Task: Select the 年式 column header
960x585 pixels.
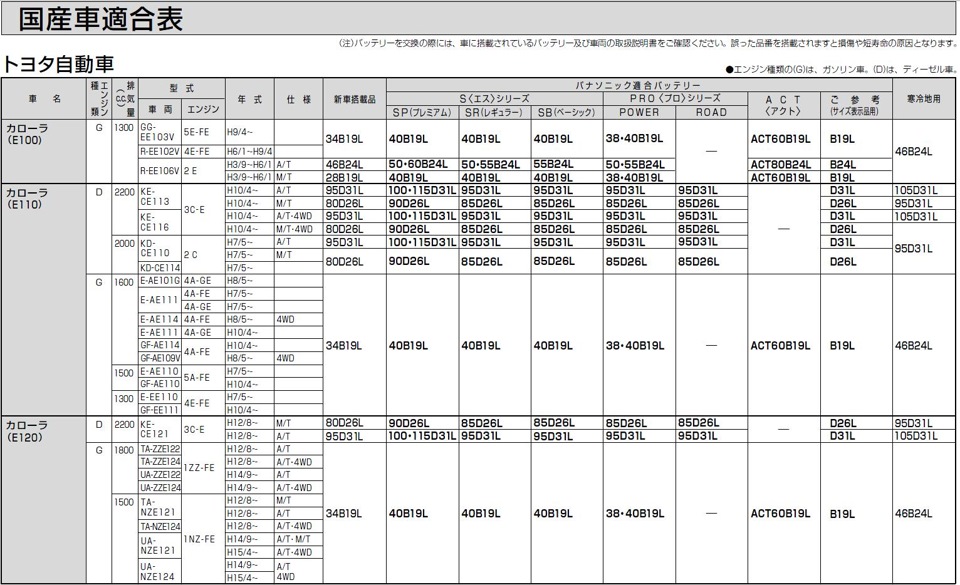Action: pyautogui.click(x=250, y=99)
